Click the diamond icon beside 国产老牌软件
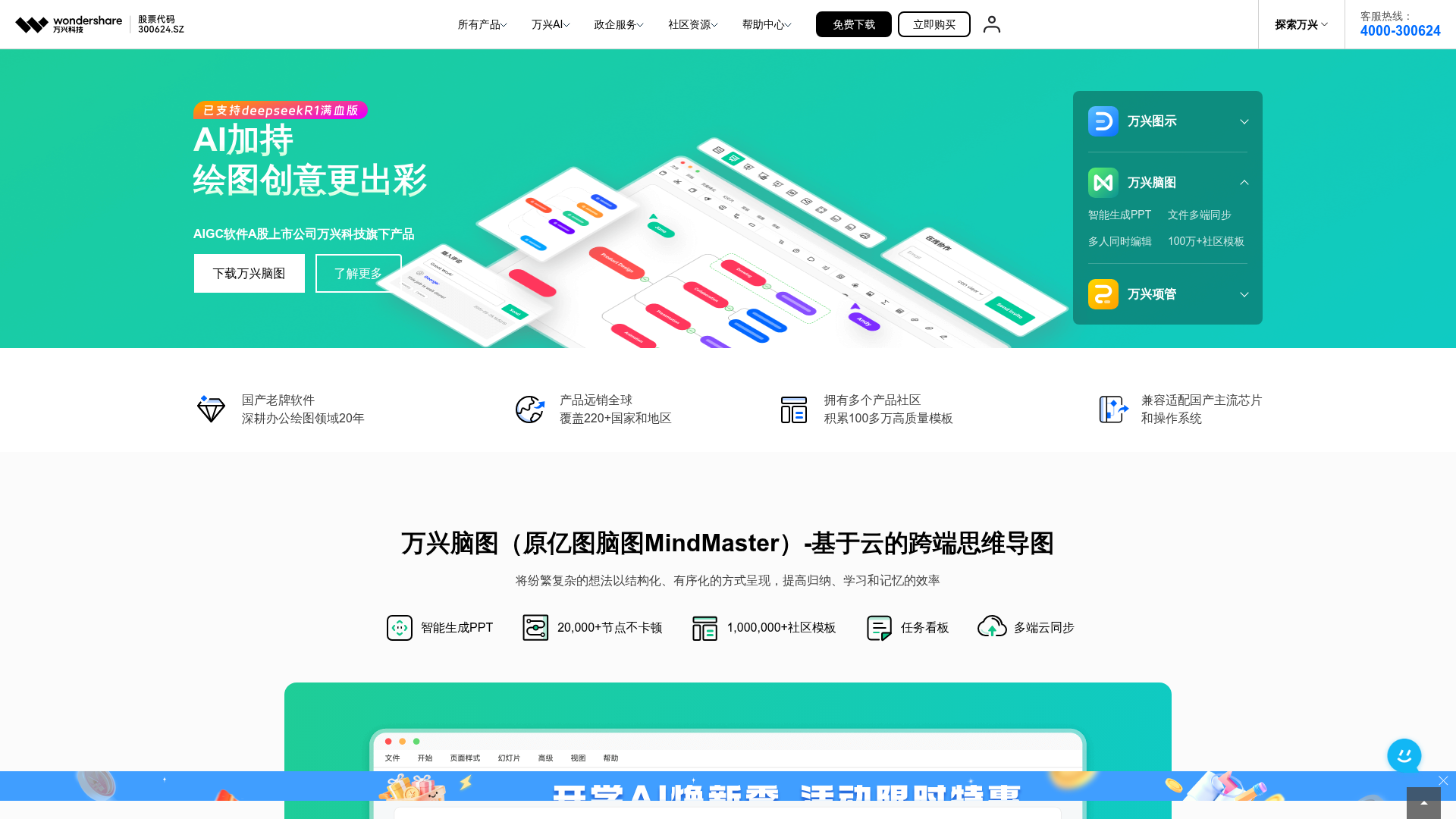This screenshot has width=1456, height=819. tap(211, 409)
